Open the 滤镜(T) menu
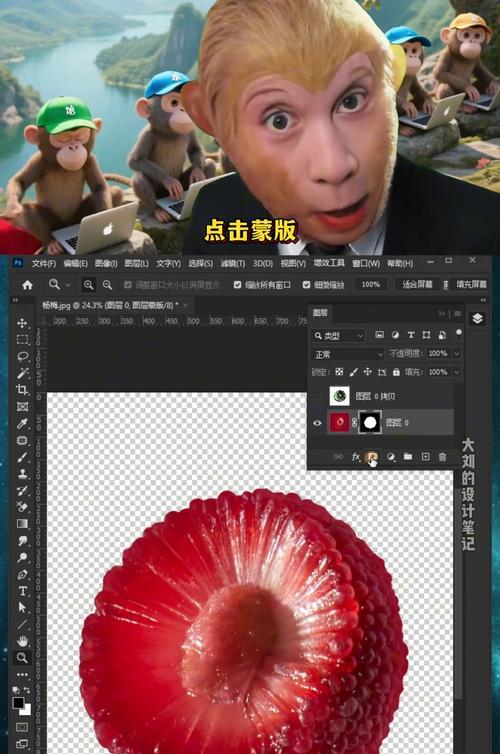 pos(233,264)
